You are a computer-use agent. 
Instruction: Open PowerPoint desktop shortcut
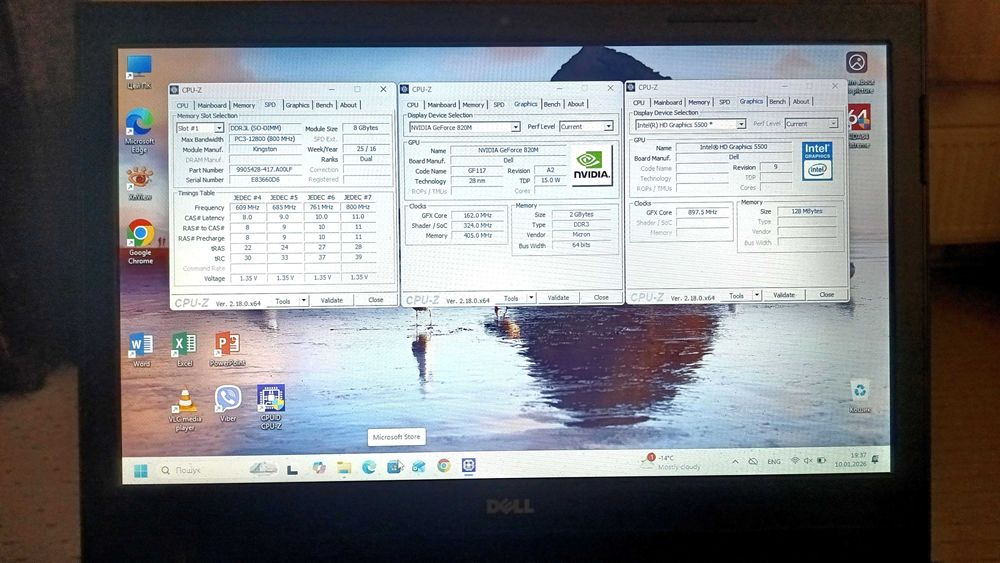click(227, 349)
